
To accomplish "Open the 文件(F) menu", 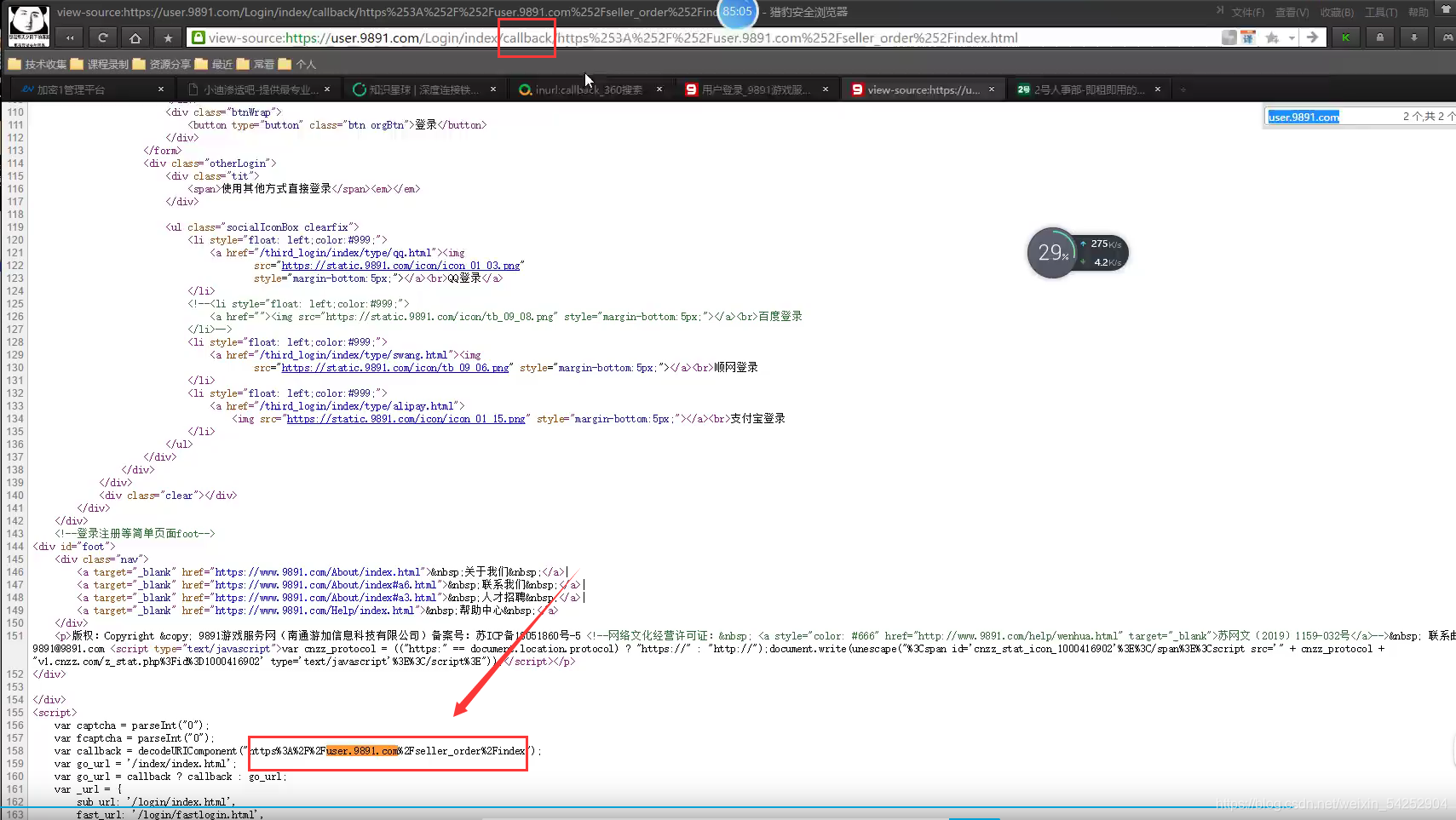I will [1247, 12].
